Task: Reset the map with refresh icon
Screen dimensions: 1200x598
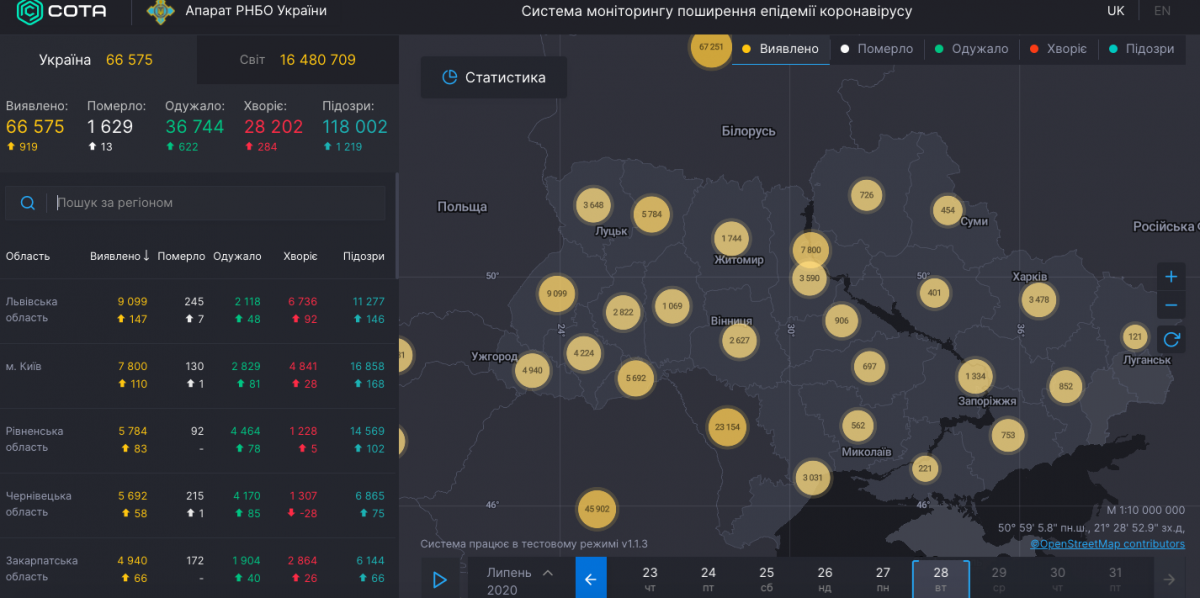Action: 1171,339
